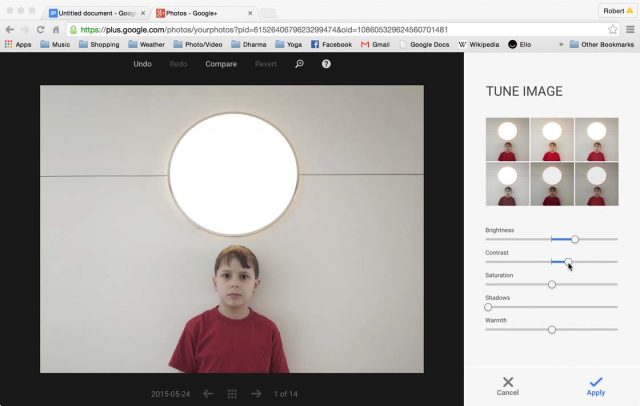The width and height of the screenshot is (640, 406).
Task: Click the Apps bookmarks shortcut
Action: (17, 45)
